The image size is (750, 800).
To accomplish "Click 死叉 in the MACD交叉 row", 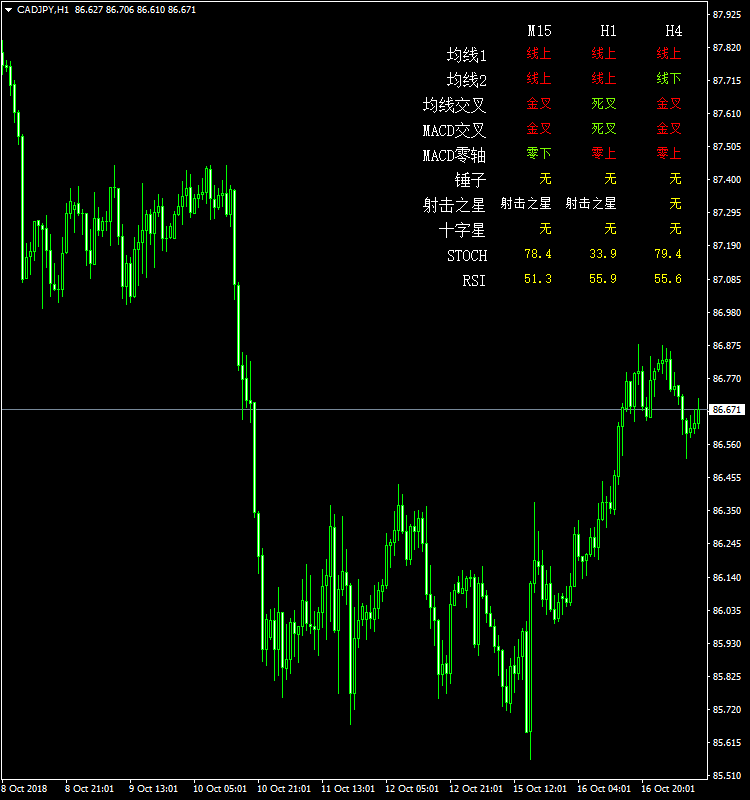I will (604, 129).
